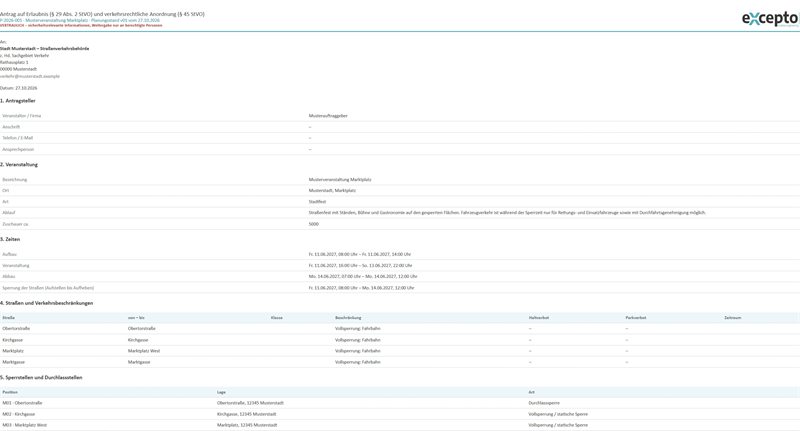
Task: Click the label 'Bezeichnung'
Action: pos(14,180)
